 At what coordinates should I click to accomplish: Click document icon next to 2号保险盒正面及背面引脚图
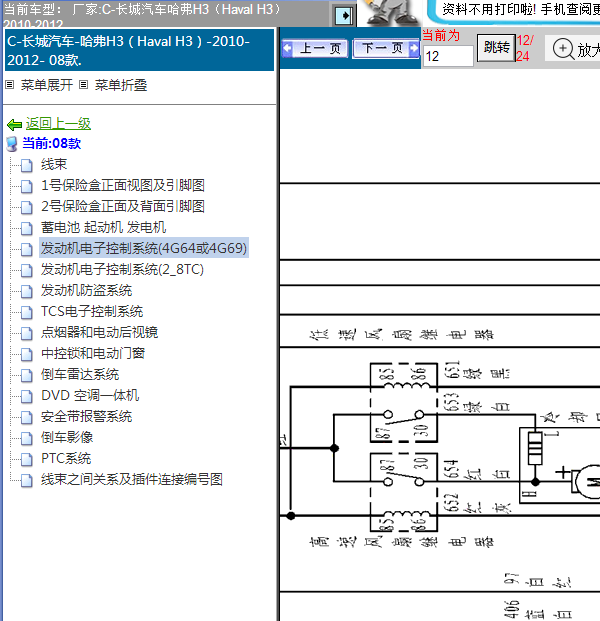click(27, 207)
